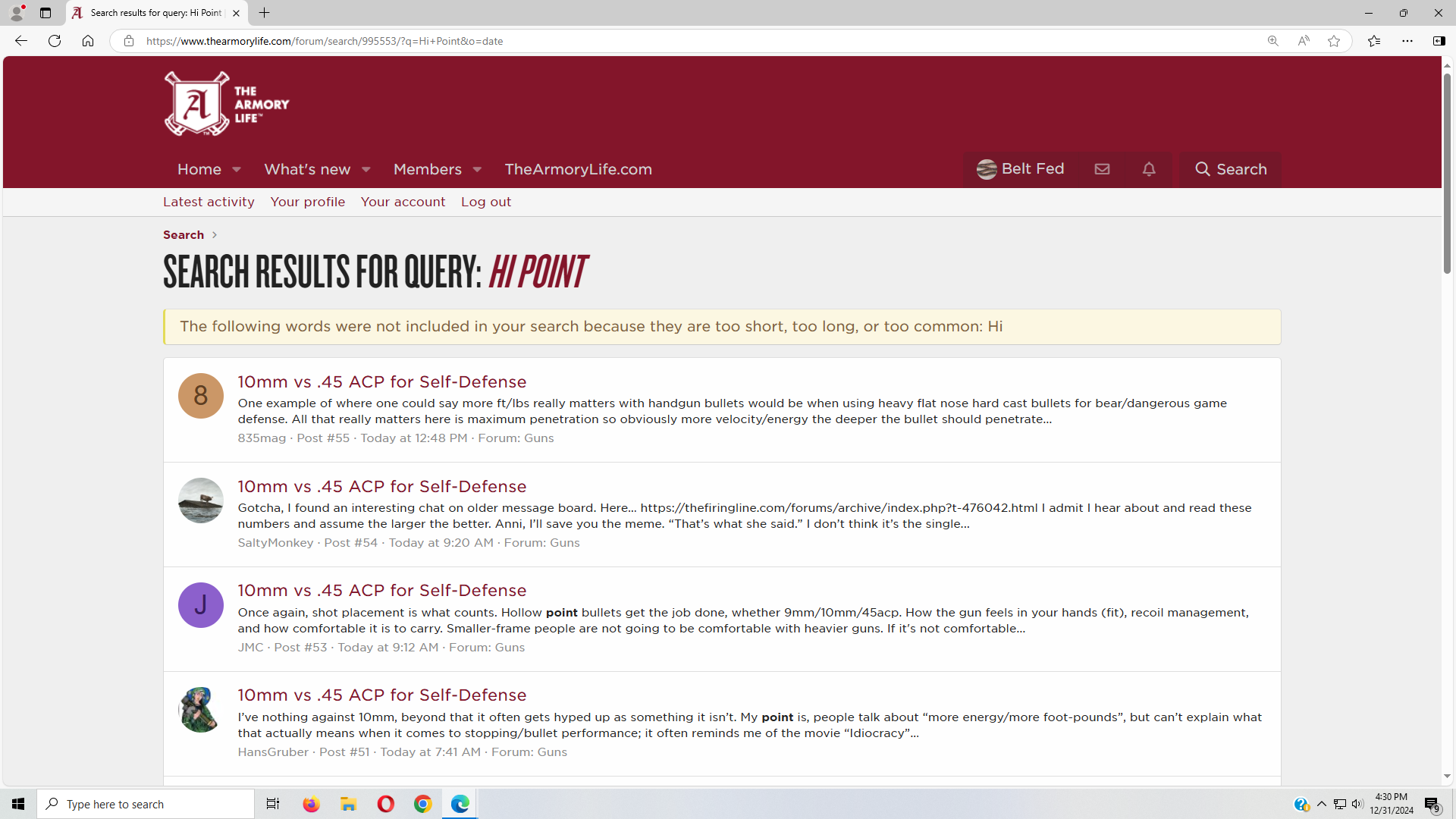Open the alerts bell icon
The height and width of the screenshot is (819, 1456).
[x=1149, y=169]
